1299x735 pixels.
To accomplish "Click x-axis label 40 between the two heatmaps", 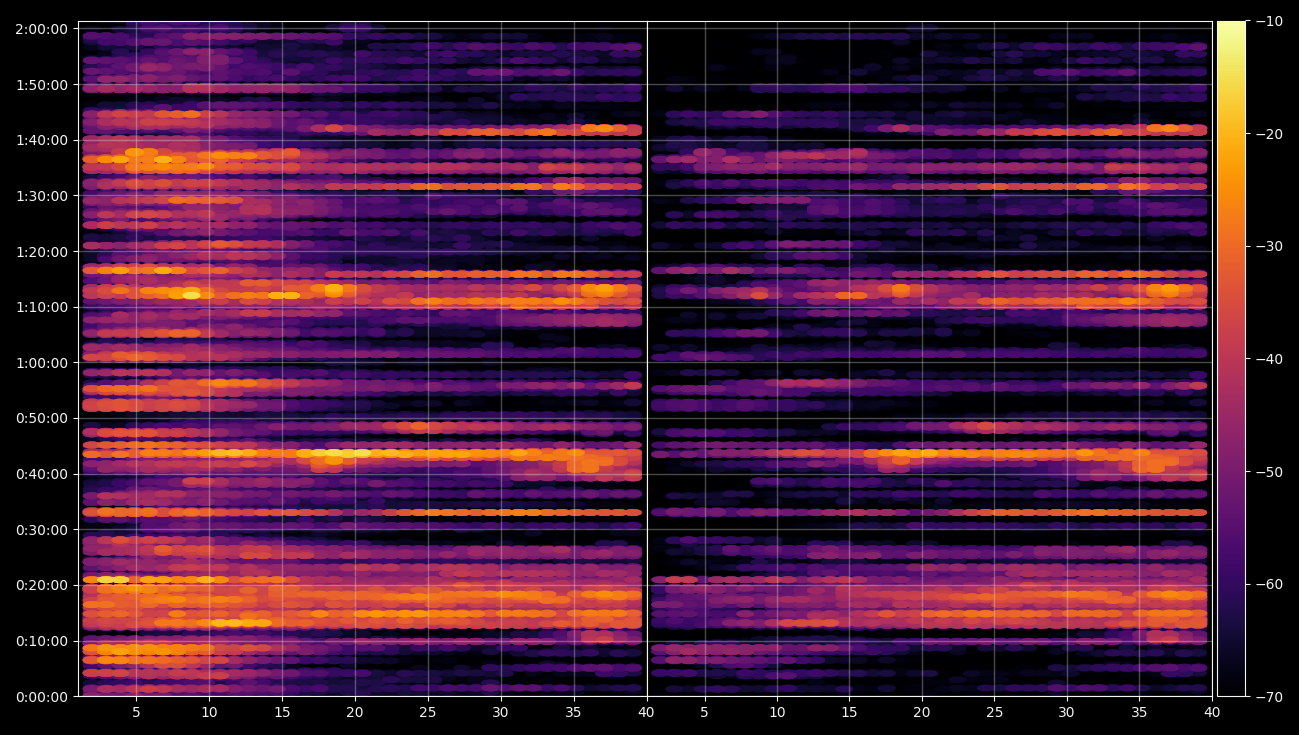I will coord(646,713).
